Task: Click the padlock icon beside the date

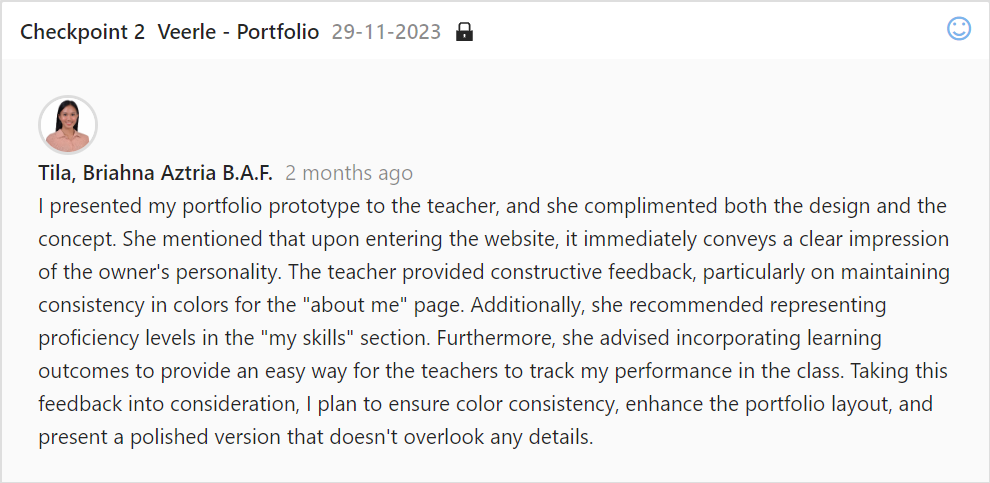Action: coord(464,32)
